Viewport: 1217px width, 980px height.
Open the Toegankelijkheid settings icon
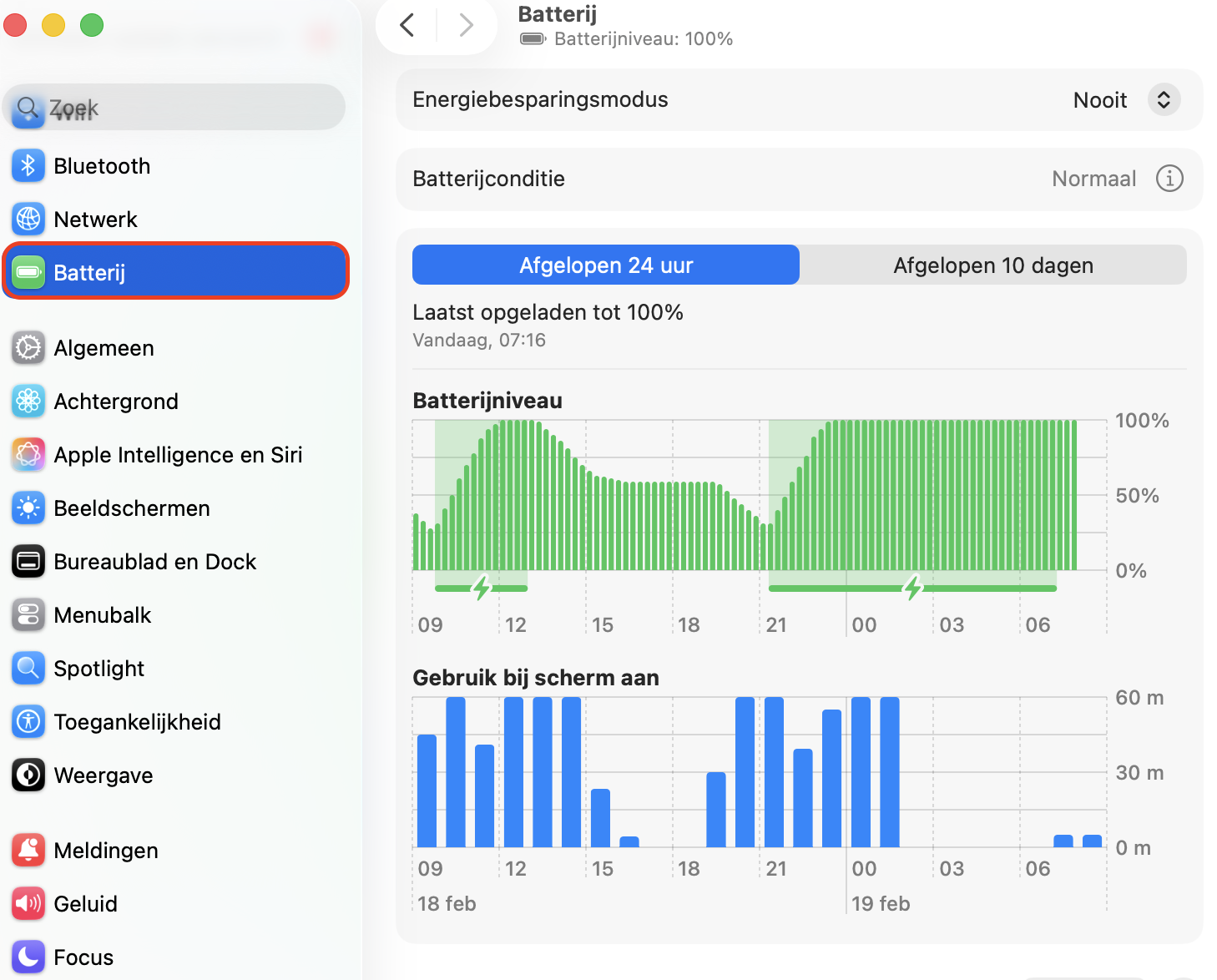tap(28, 721)
